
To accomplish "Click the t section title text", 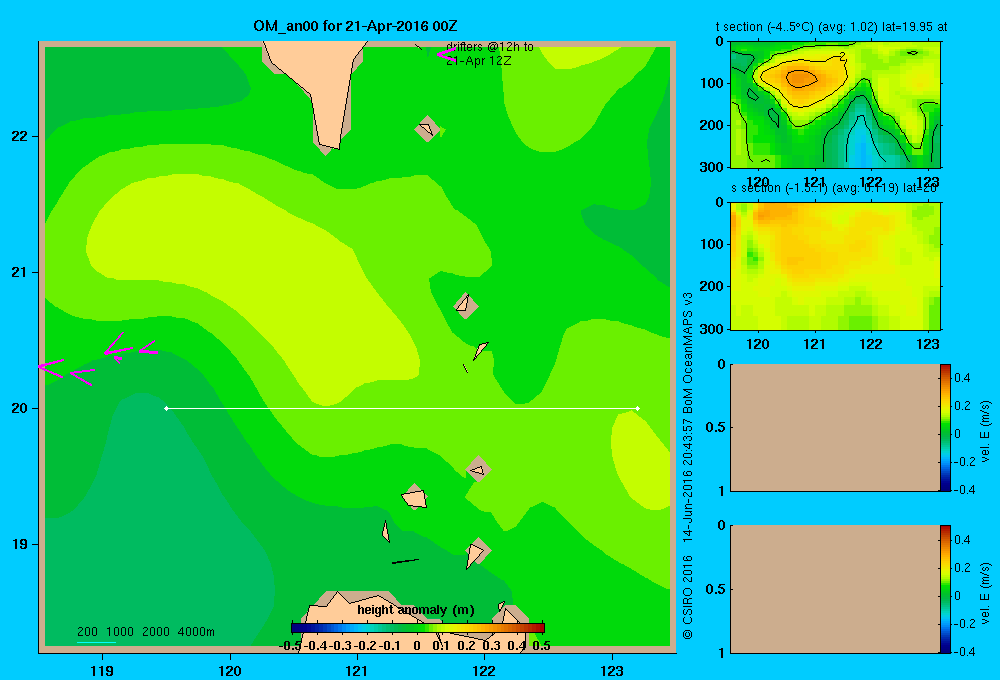I will 831,27.
